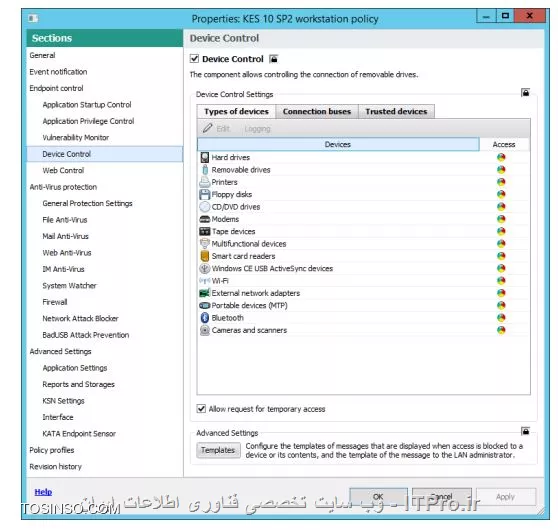
Task: Open the Help link
Action: (x=43, y=492)
